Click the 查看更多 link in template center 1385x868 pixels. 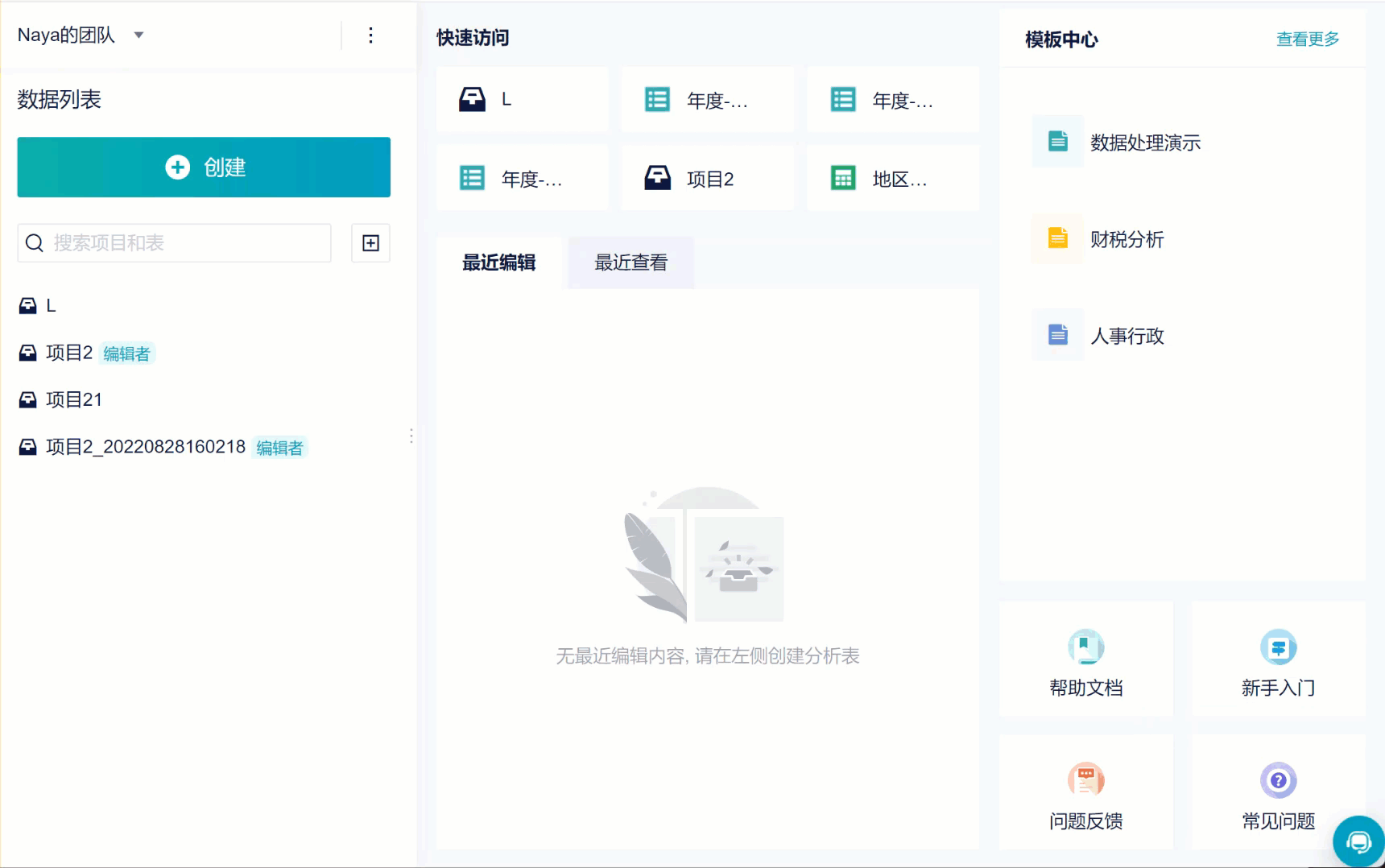click(1308, 39)
